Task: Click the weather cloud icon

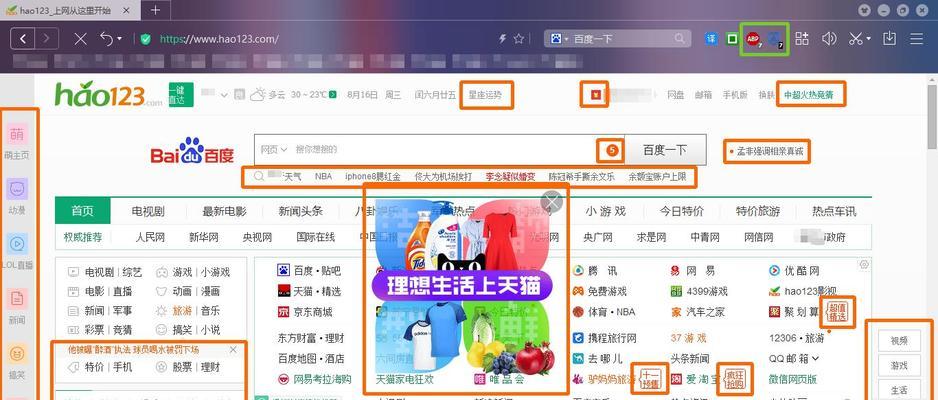Action: click(258, 94)
